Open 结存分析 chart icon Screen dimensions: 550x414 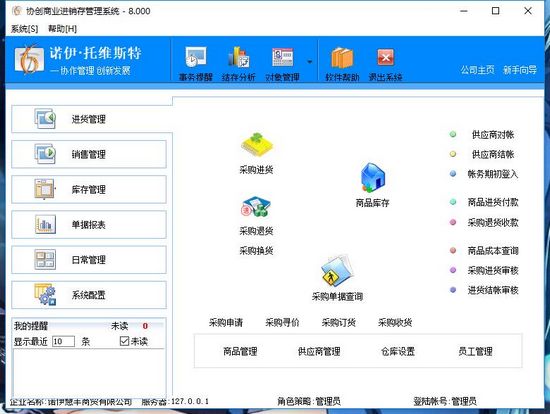pyautogui.click(x=239, y=57)
